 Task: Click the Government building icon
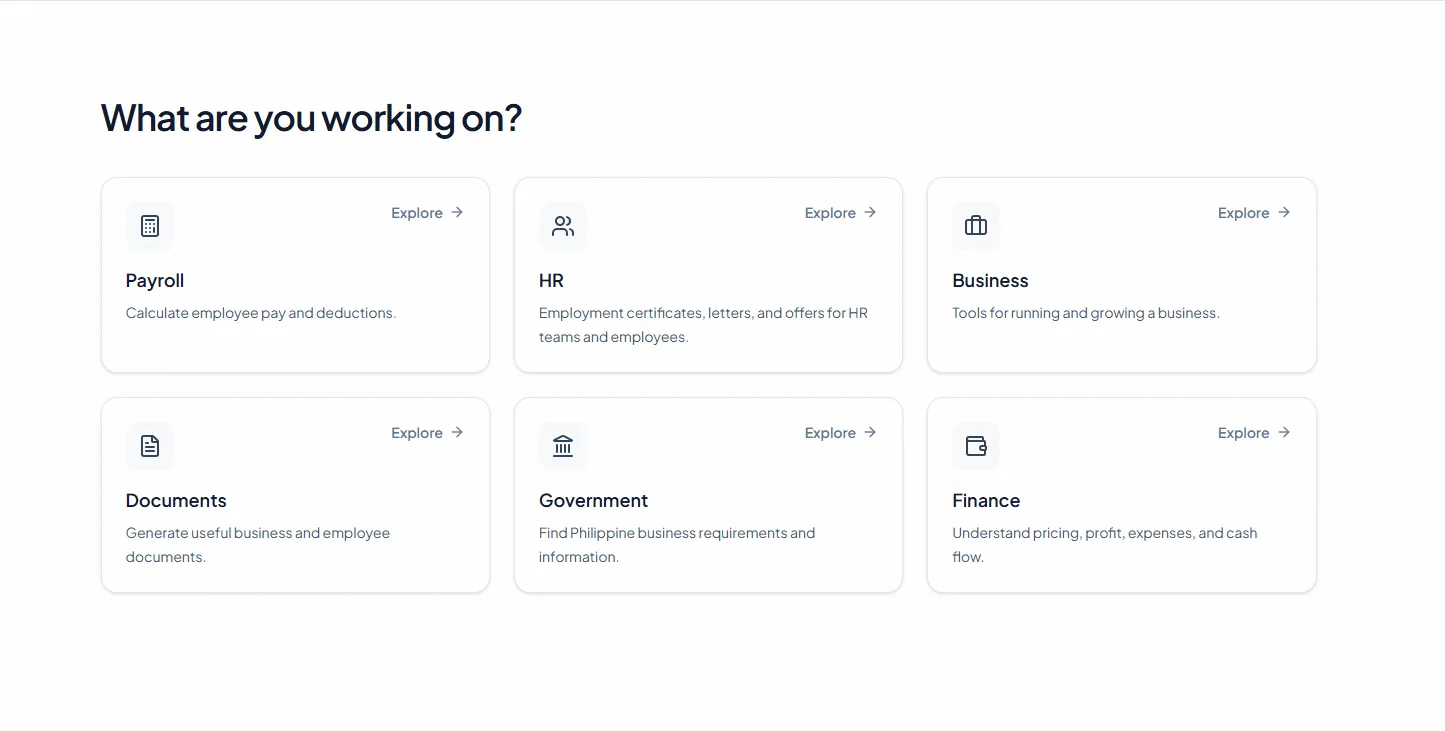pyautogui.click(x=563, y=446)
